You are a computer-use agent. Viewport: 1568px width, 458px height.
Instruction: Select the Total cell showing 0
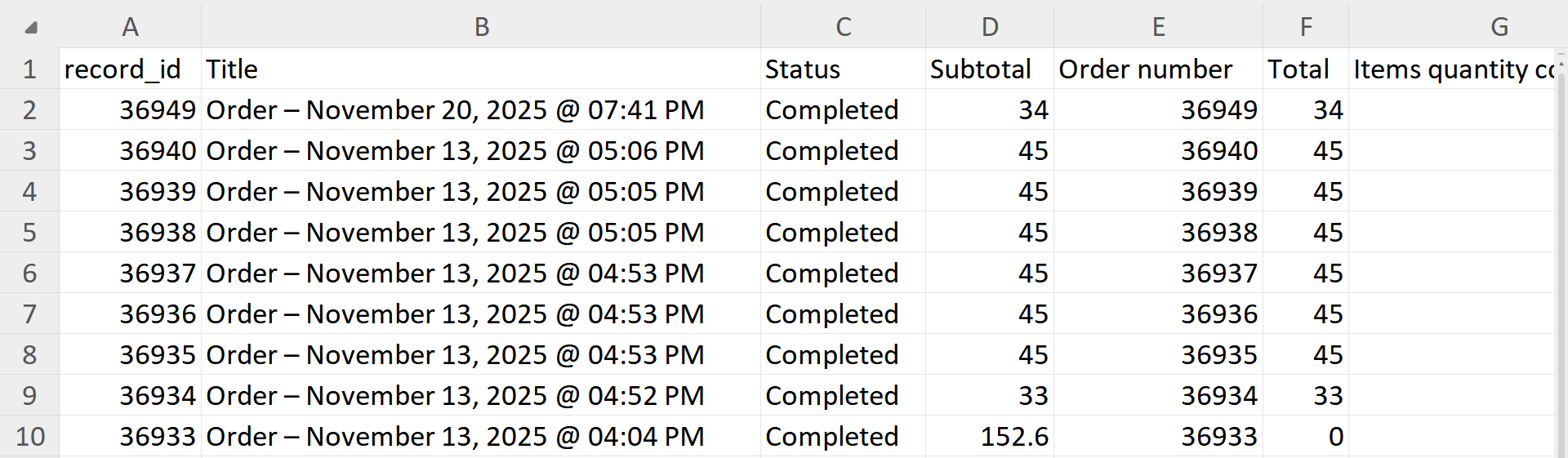(x=1305, y=437)
